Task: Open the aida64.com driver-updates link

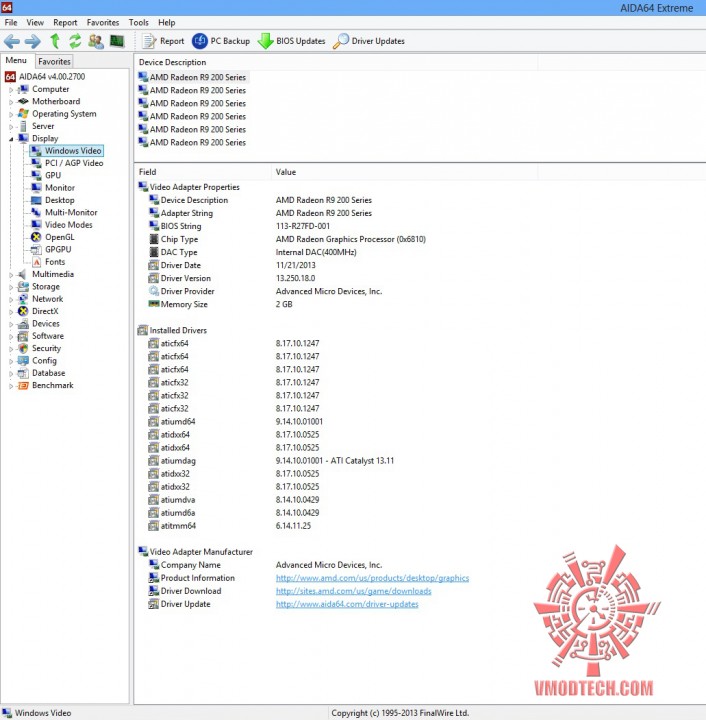Action: point(347,604)
